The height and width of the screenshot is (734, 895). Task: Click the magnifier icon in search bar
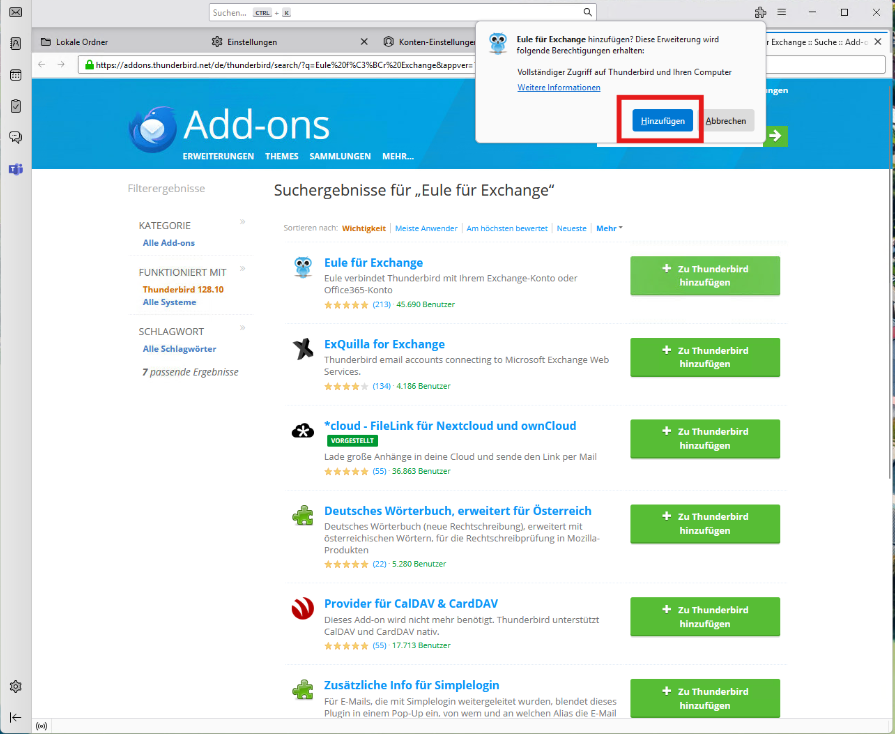[x=587, y=12]
